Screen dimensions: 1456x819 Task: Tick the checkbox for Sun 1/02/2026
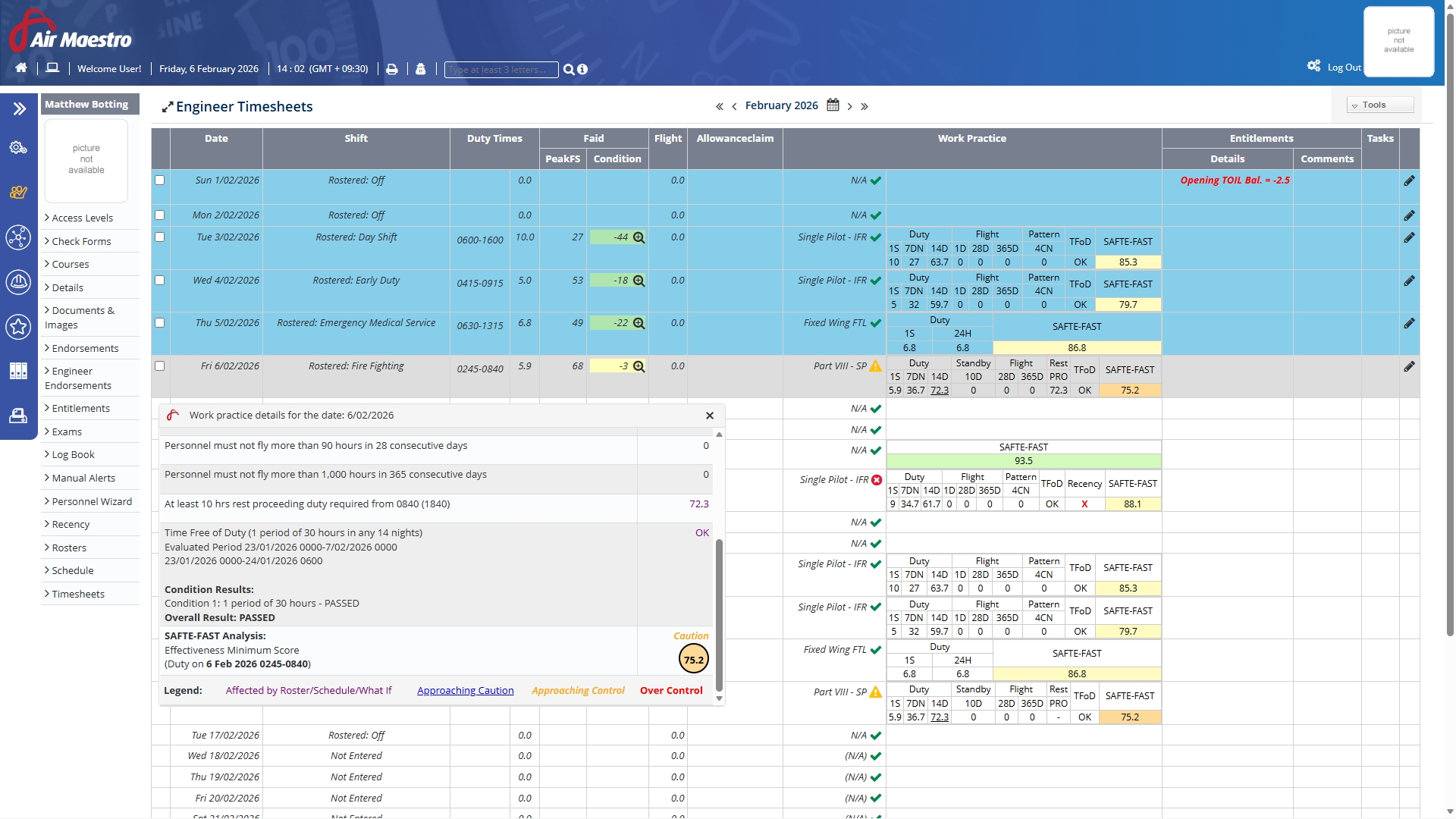coord(159,180)
